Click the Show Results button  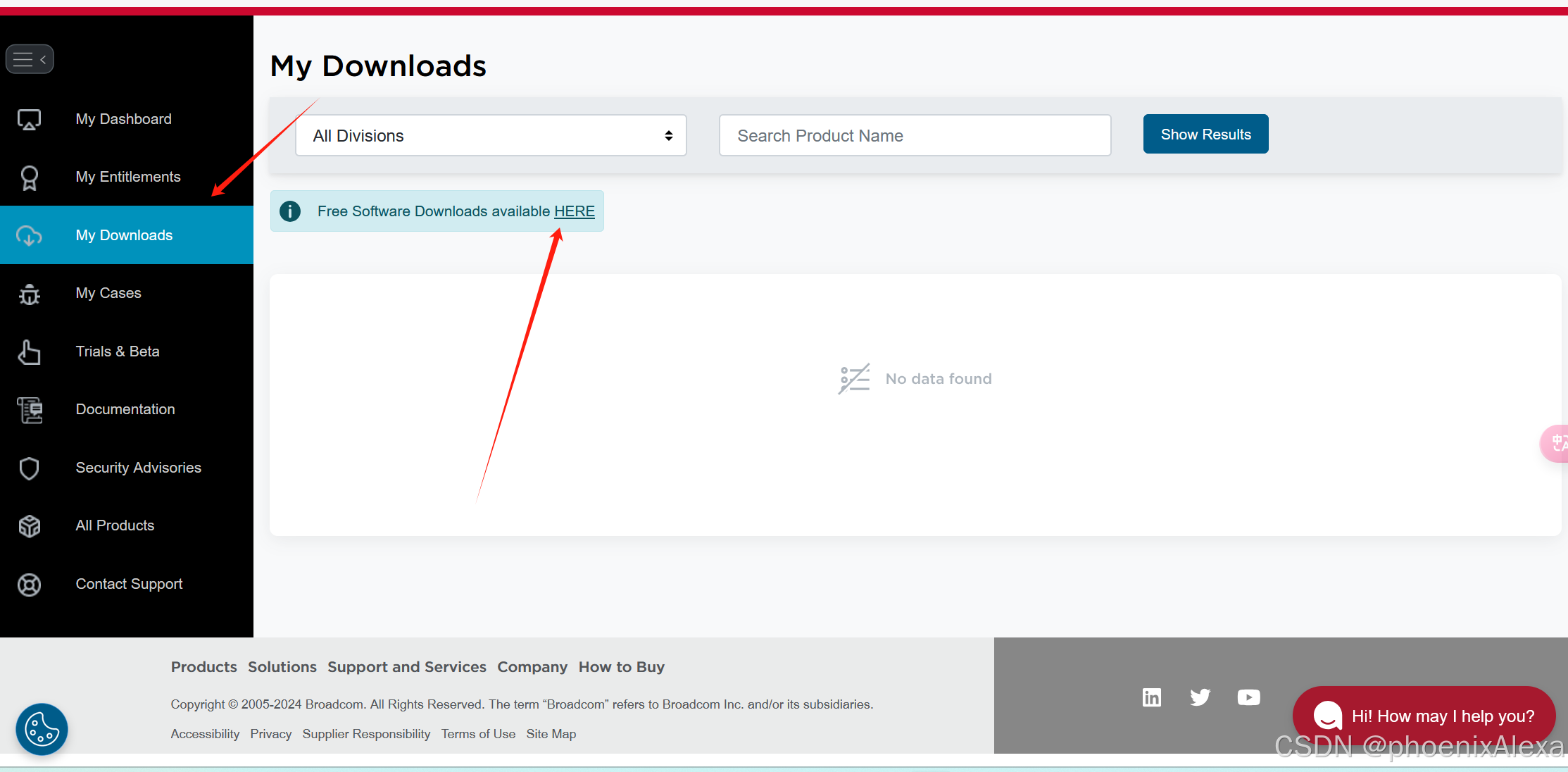[x=1205, y=134]
